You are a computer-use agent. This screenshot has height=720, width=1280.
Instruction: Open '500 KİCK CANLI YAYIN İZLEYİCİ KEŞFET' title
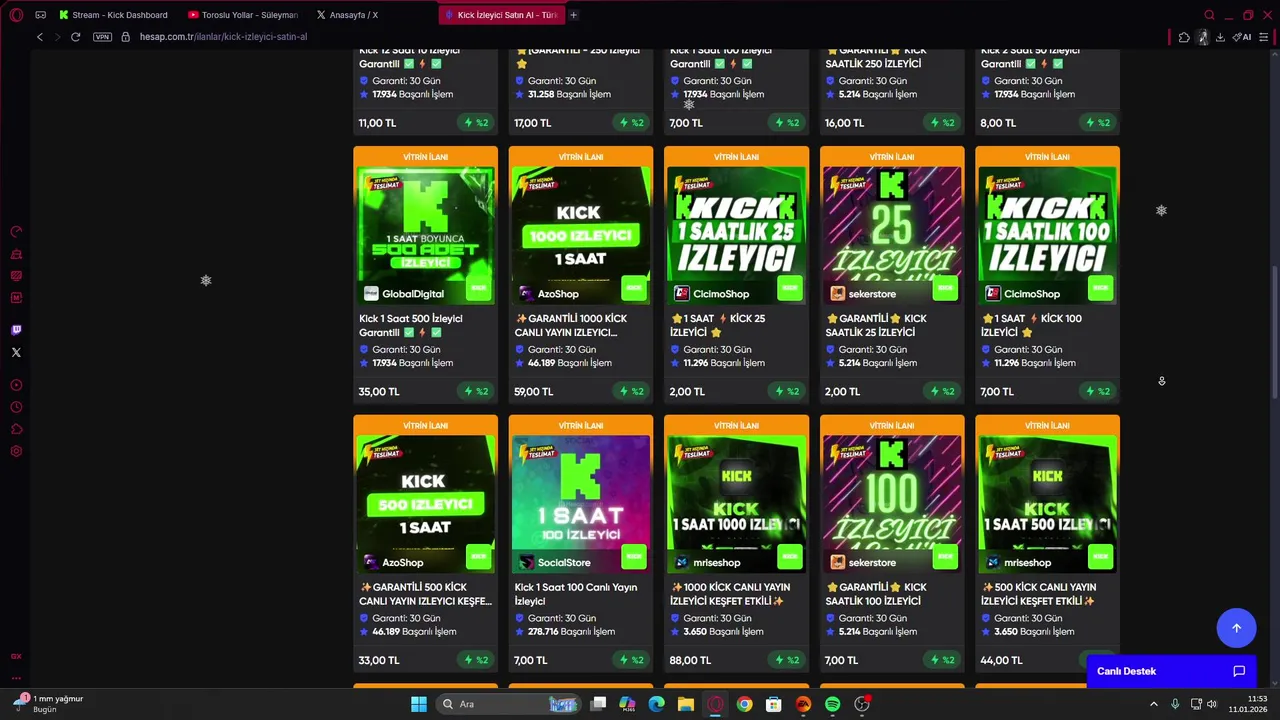[1039, 594]
